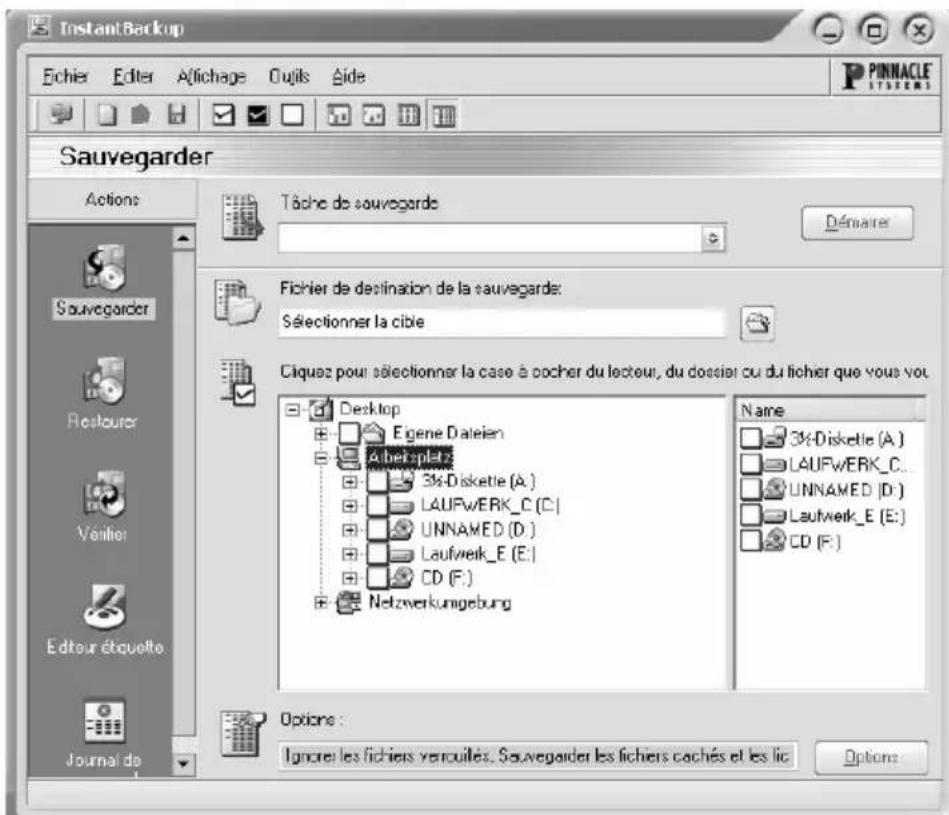
Task: Click the first view layout toolbar icon
Action: pos(339,114)
